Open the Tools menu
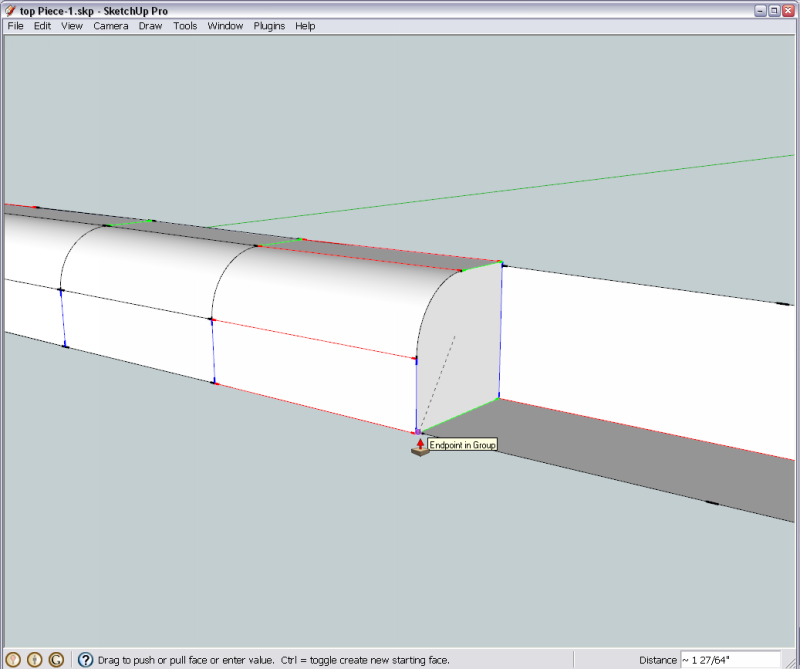Image resolution: width=800 pixels, height=669 pixels. point(185,26)
